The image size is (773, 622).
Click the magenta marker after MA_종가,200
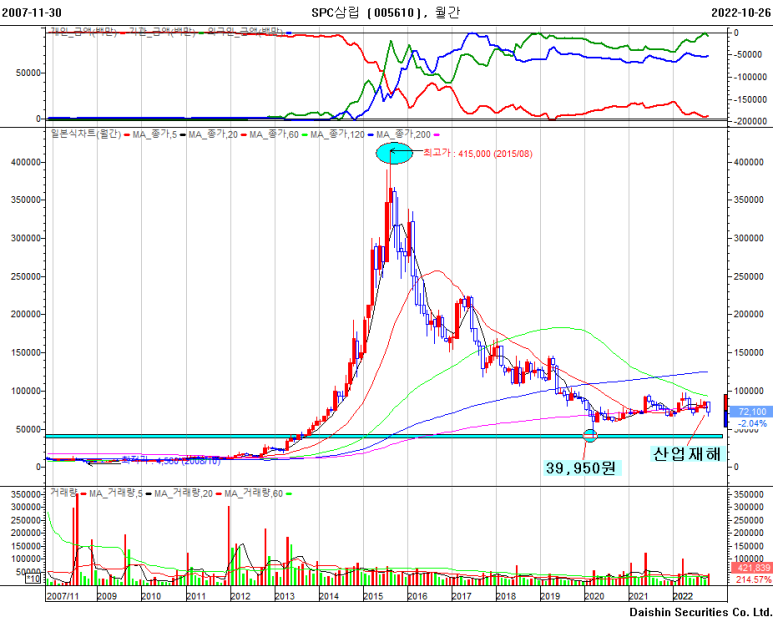(x=436, y=135)
